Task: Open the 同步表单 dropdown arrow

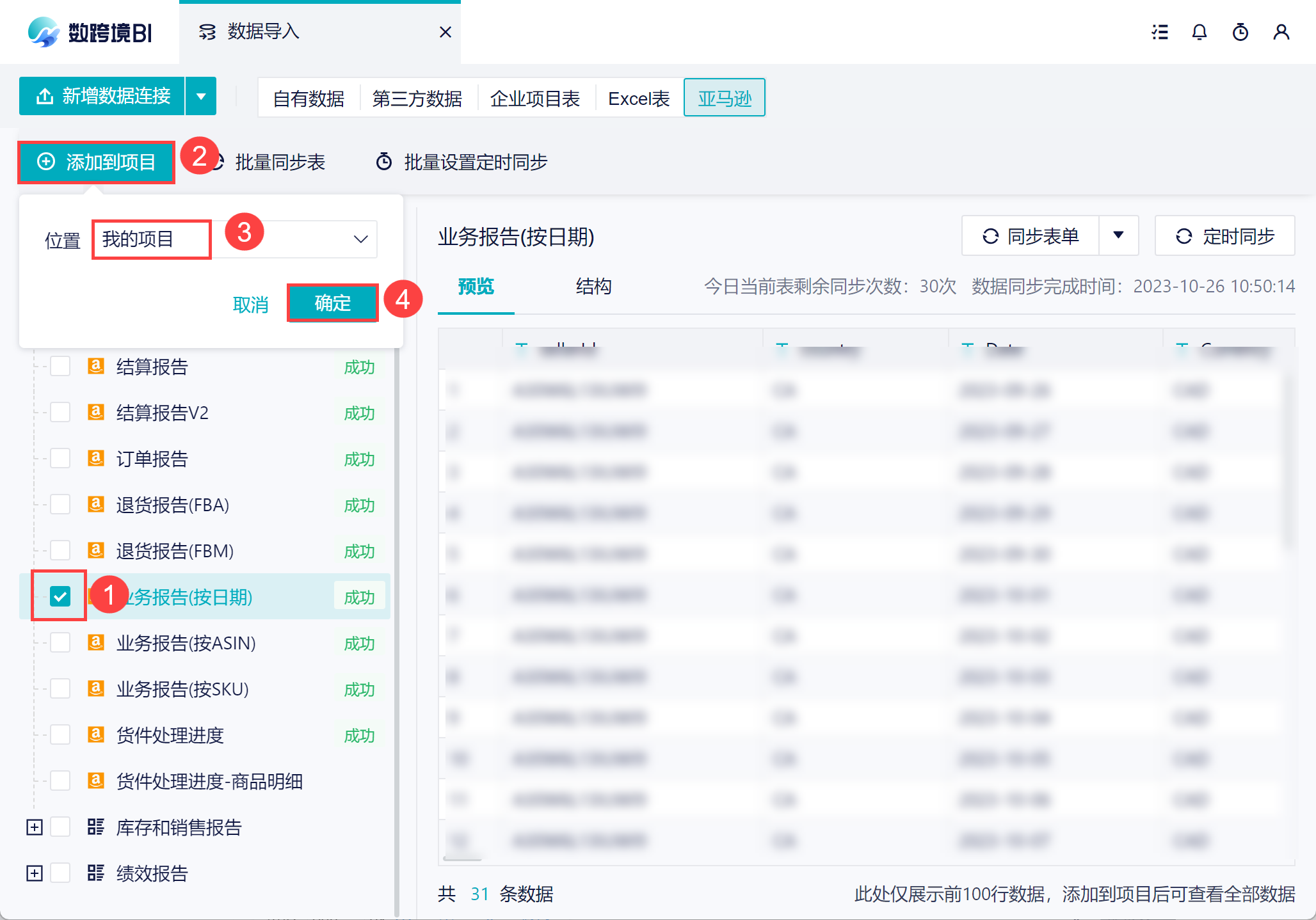Action: (1118, 235)
